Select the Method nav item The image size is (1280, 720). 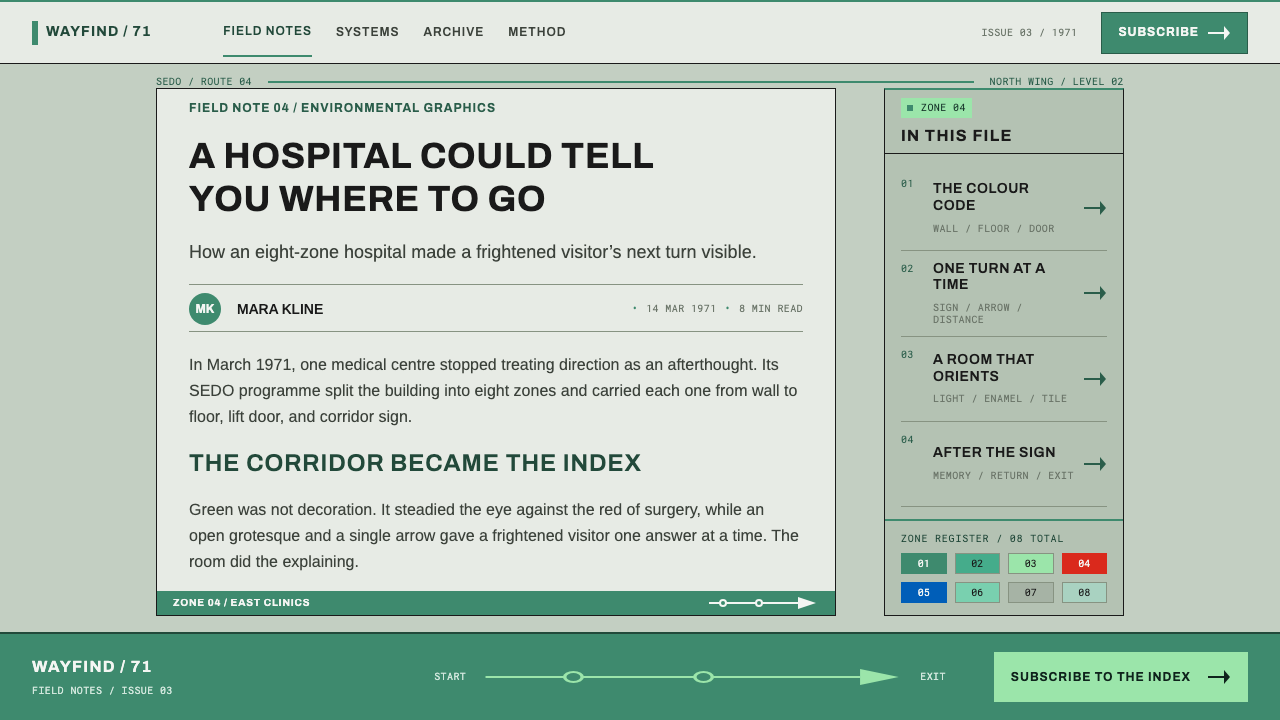point(537,32)
